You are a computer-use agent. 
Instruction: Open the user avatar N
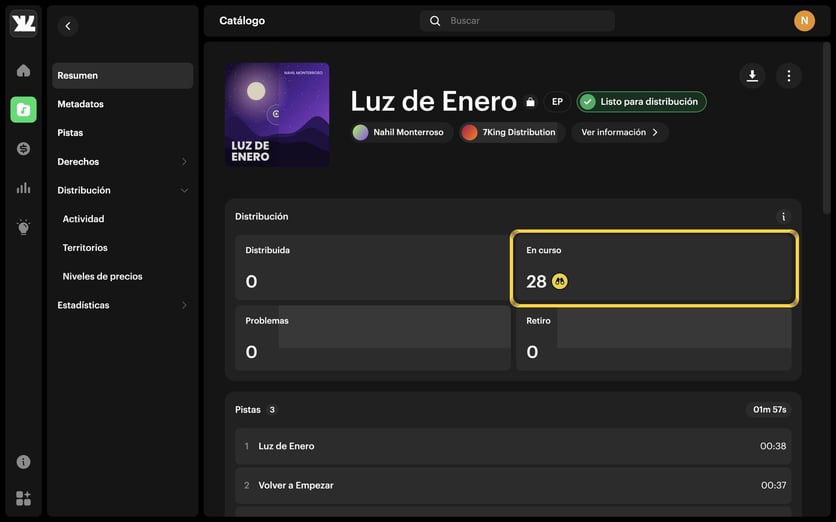click(x=805, y=21)
